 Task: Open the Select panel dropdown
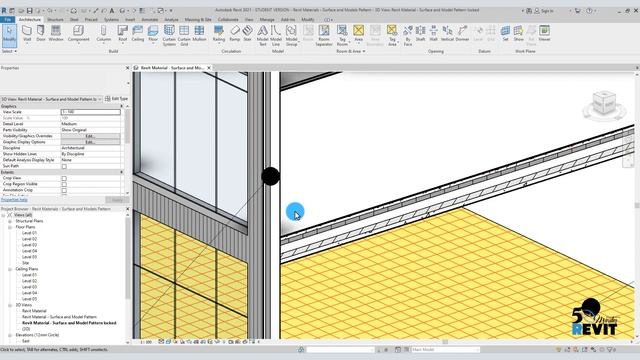click(9, 51)
